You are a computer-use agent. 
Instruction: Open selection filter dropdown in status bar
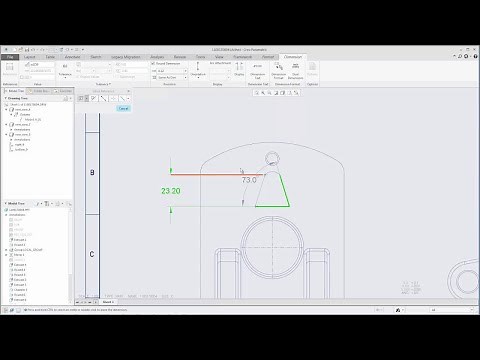click(x=451, y=310)
